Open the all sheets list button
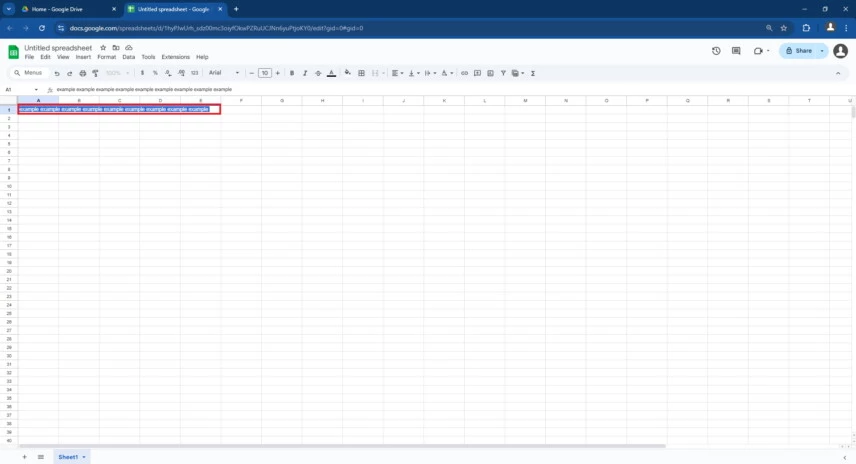Image resolution: width=856 pixels, height=464 pixels. 40,457
